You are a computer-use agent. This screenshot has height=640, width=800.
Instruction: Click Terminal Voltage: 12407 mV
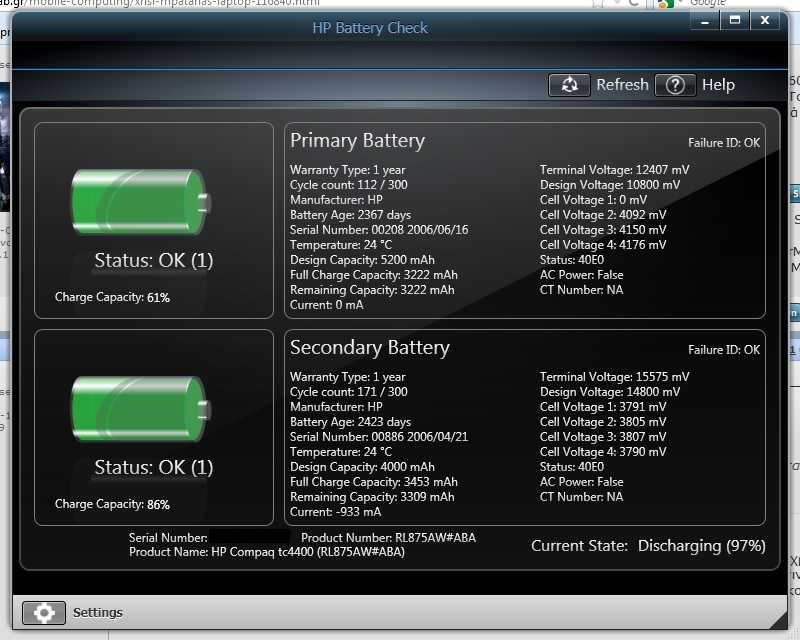614,170
